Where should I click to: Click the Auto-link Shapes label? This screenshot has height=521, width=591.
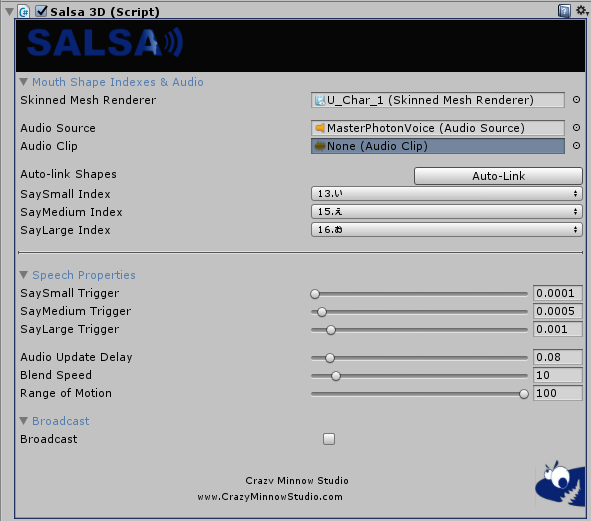tap(69, 174)
